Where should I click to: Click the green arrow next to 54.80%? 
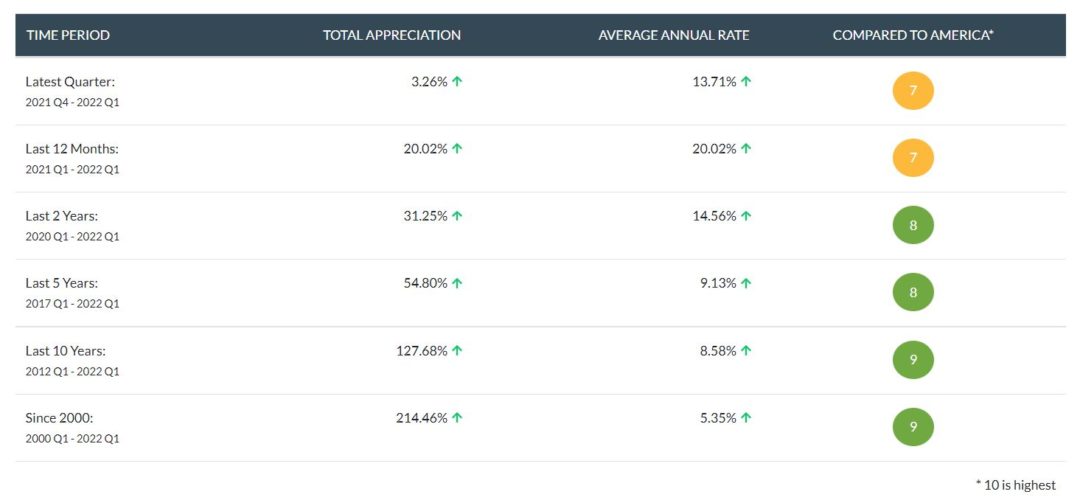click(x=457, y=283)
